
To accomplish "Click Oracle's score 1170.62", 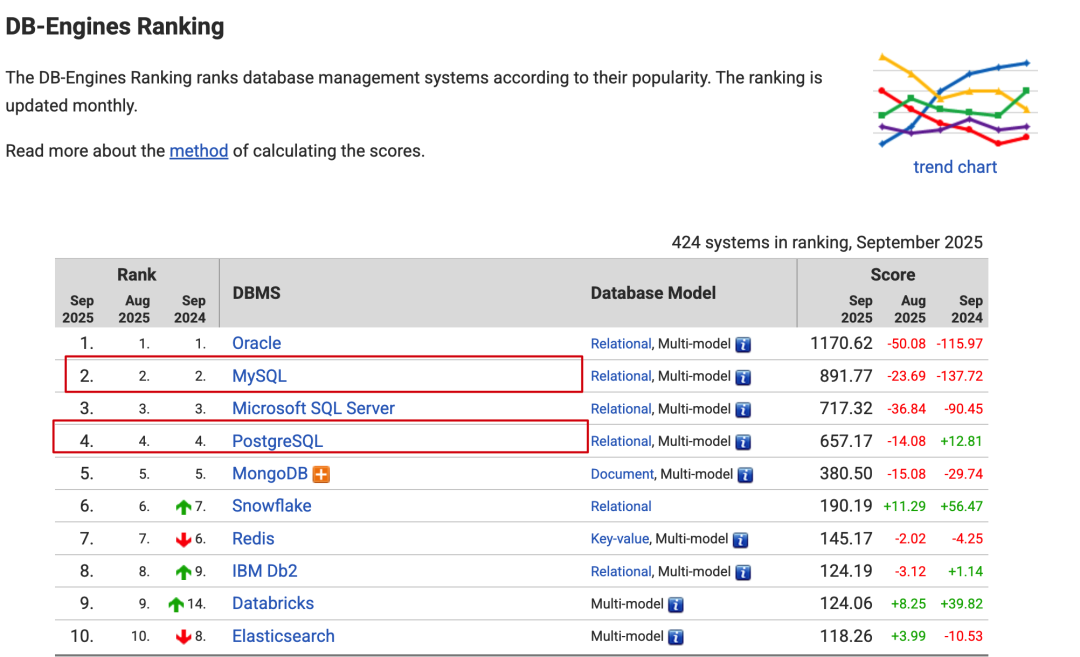I will (841, 343).
